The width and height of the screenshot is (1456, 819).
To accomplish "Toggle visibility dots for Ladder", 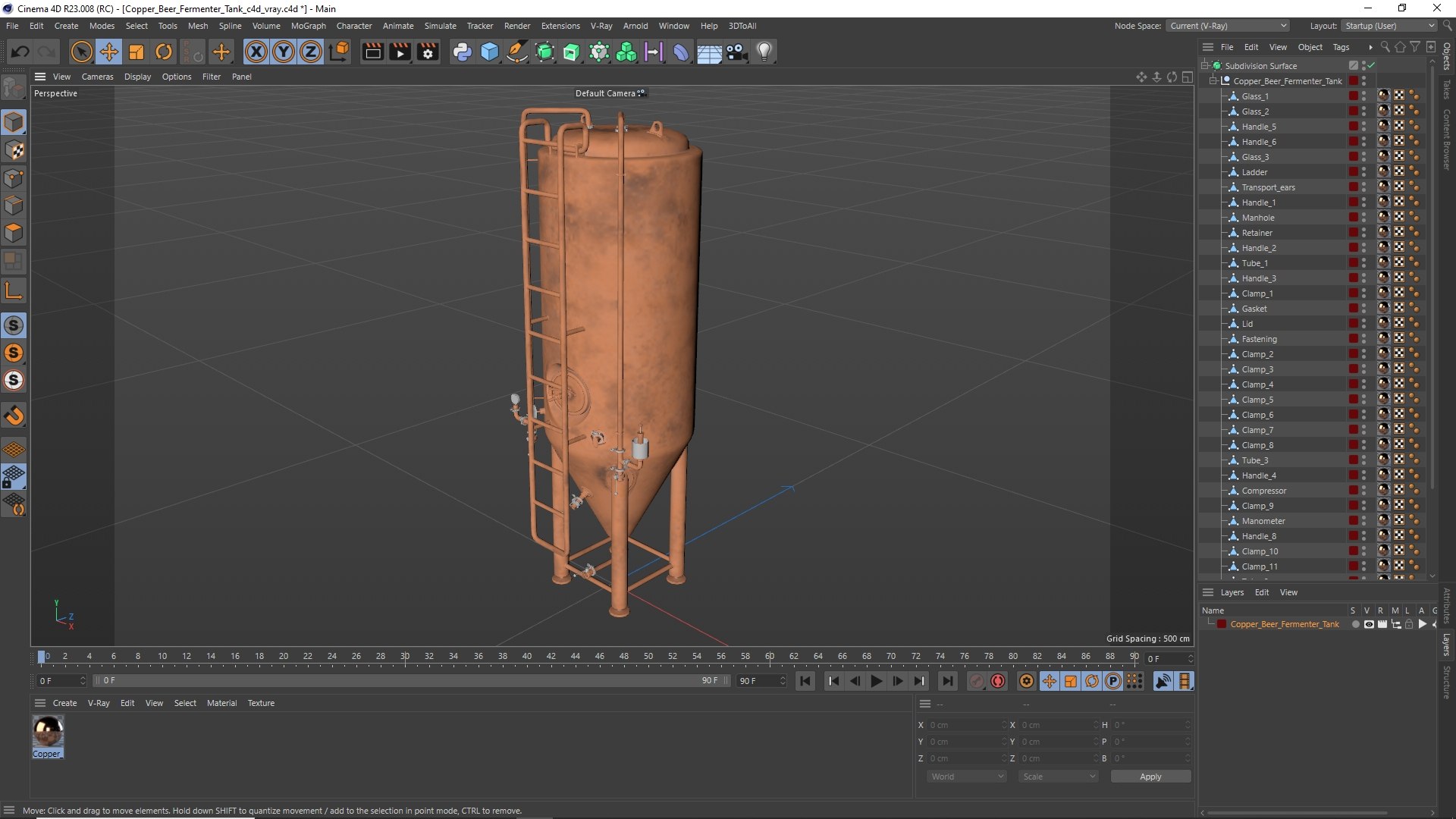I will click(x=1363, y=172).
